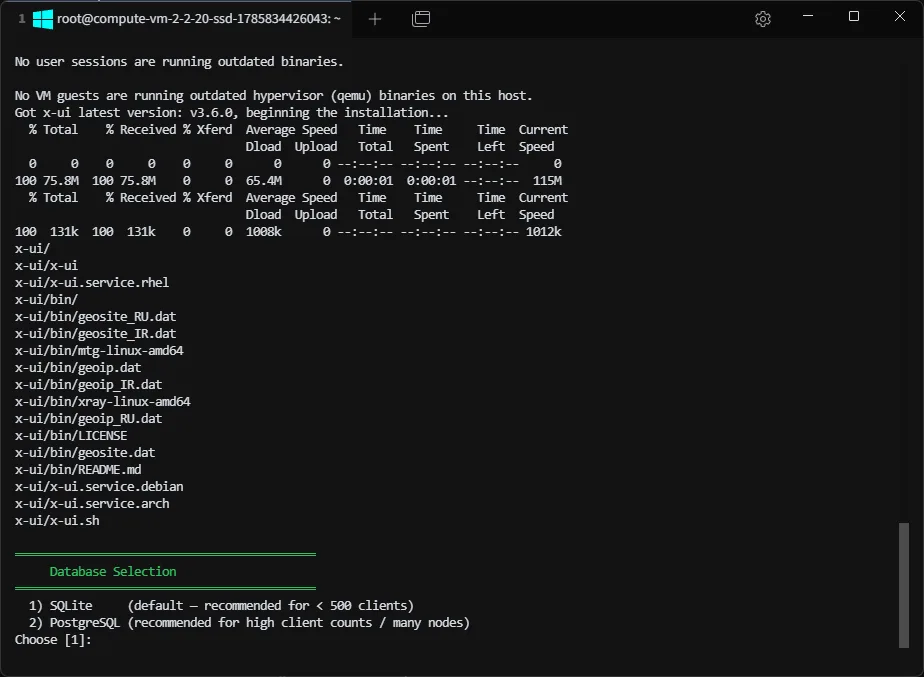Click 'x-ui/bin/LICENSE' line
This screenshot has height=677, width=924.
[x=71, y=435]
